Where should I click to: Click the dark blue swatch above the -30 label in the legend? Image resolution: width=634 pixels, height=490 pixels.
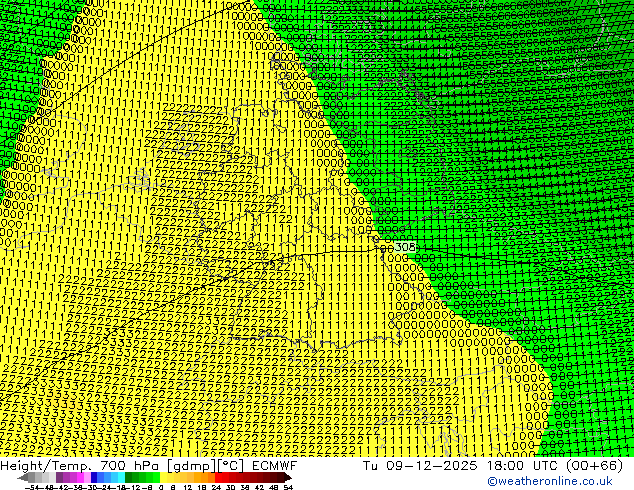(94, 478)
